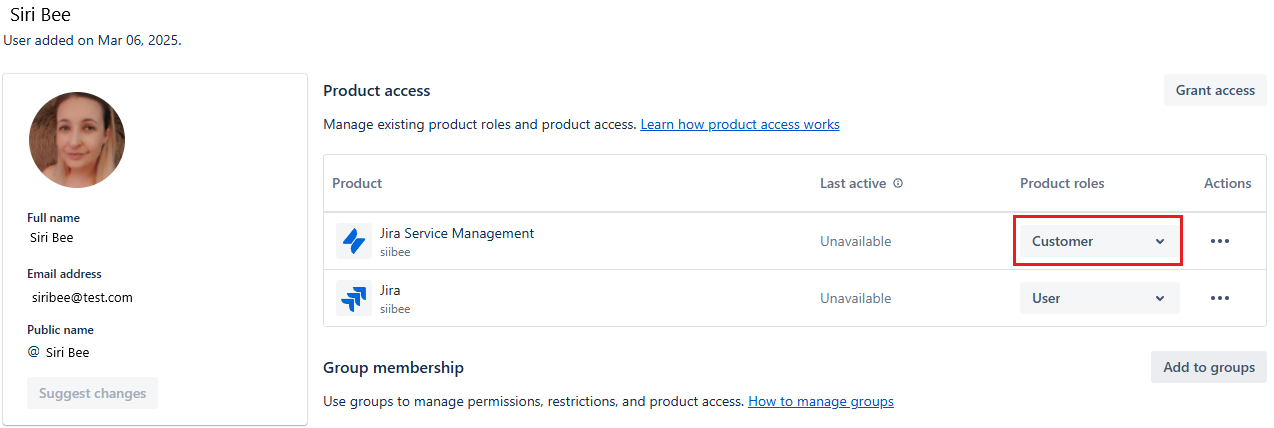The image size is (1274, 428).
Task: Click the Add to groups button
Action: tap(1209, 367)
